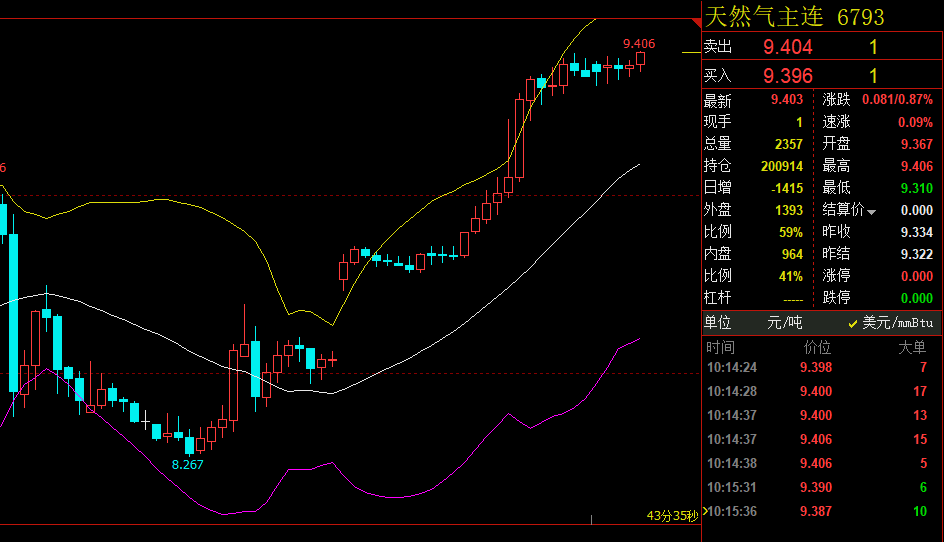Click the 卖出 price 9.404
944x542 pixels.
coord(787,47)
